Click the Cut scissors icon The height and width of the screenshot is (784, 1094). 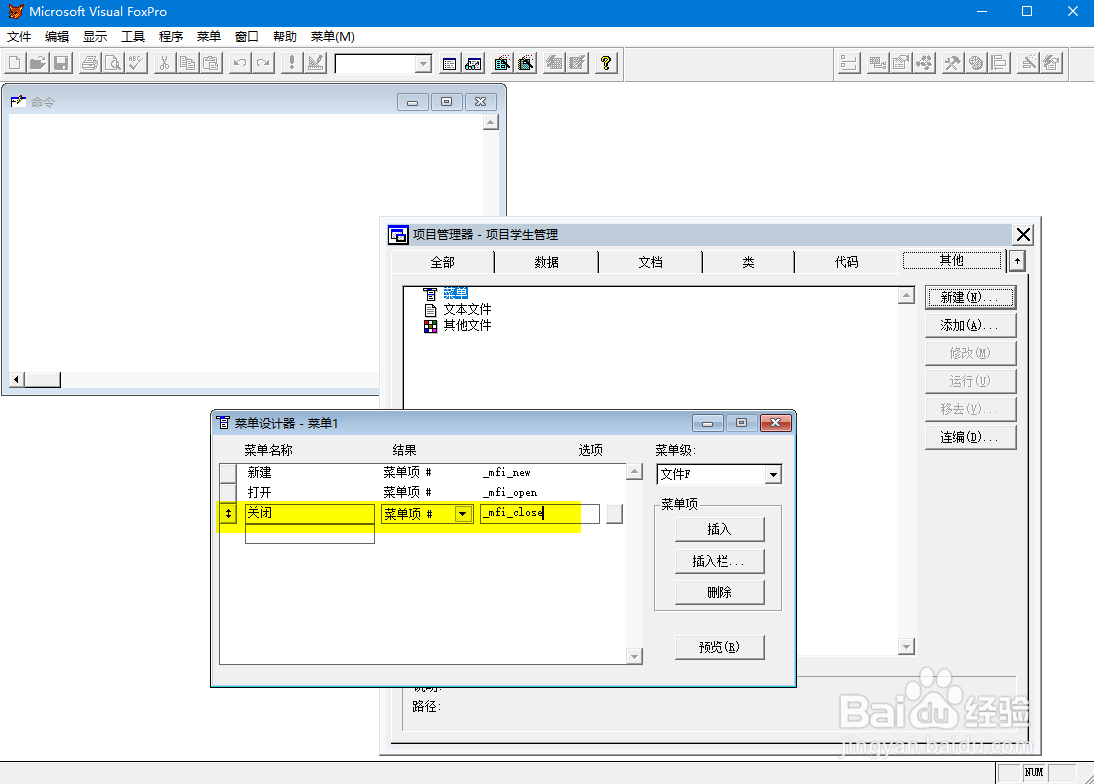click(164, 63)
